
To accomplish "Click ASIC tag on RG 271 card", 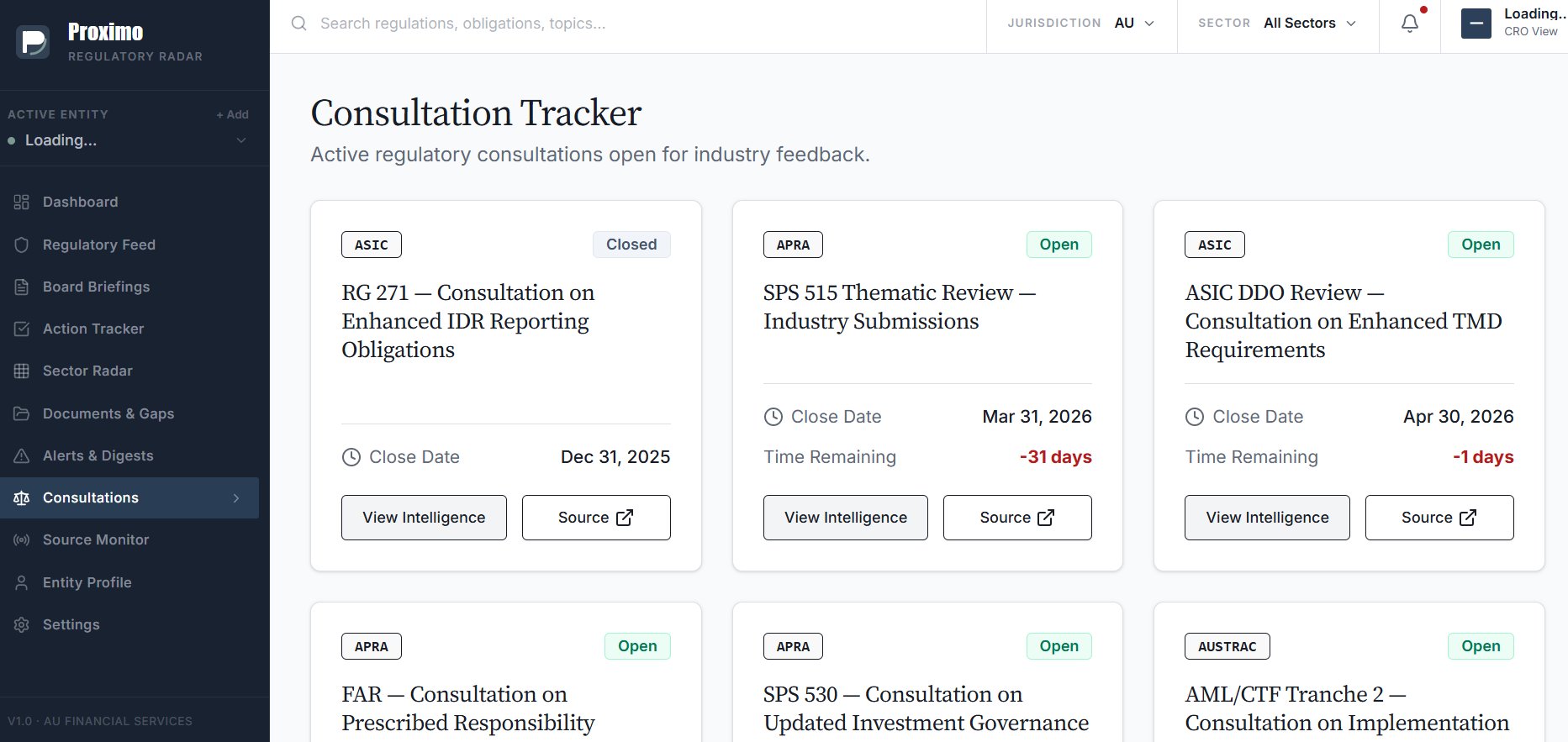I will tap(372, 245).
